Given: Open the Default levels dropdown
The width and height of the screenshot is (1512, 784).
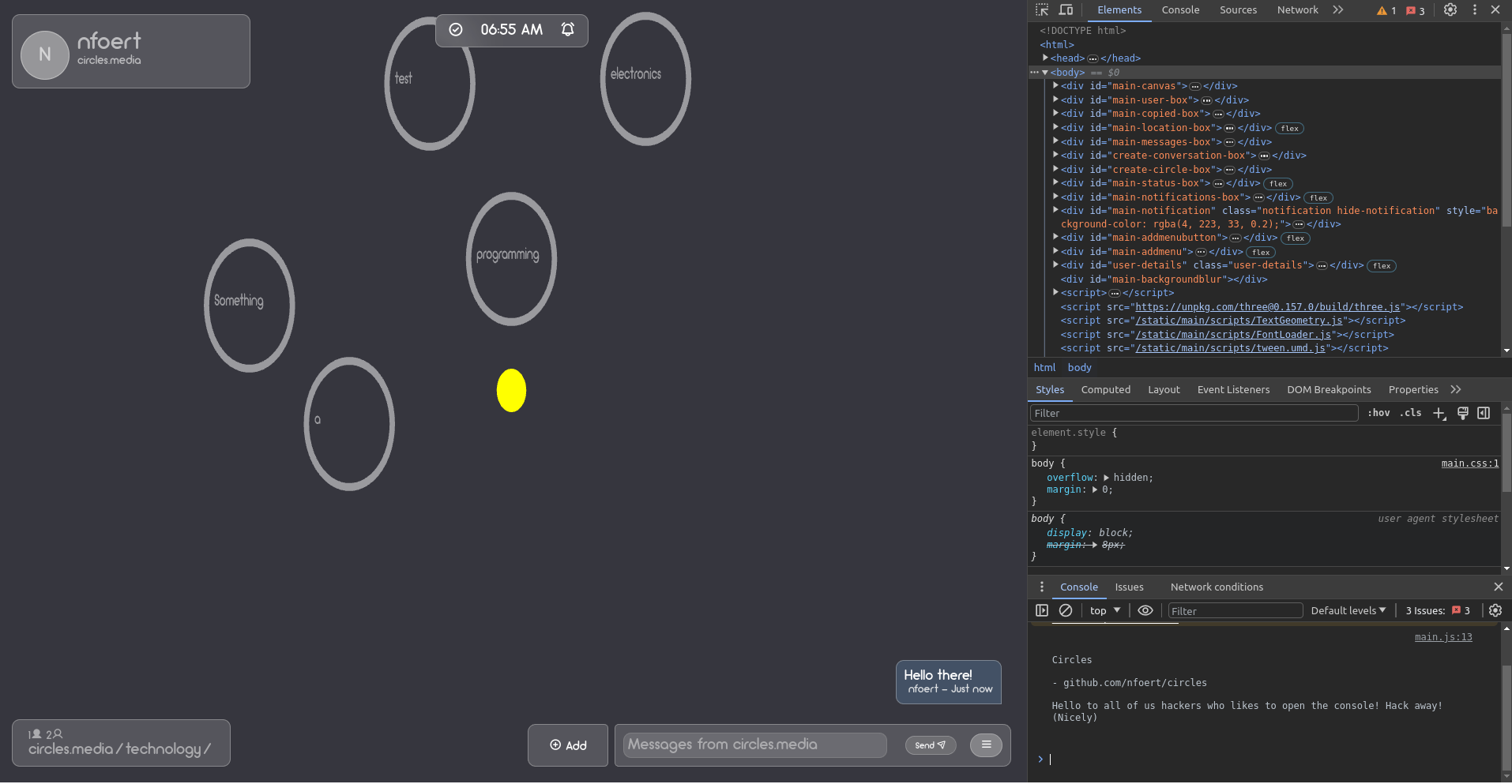Looking at the screenshot, I should (1348, 610).
